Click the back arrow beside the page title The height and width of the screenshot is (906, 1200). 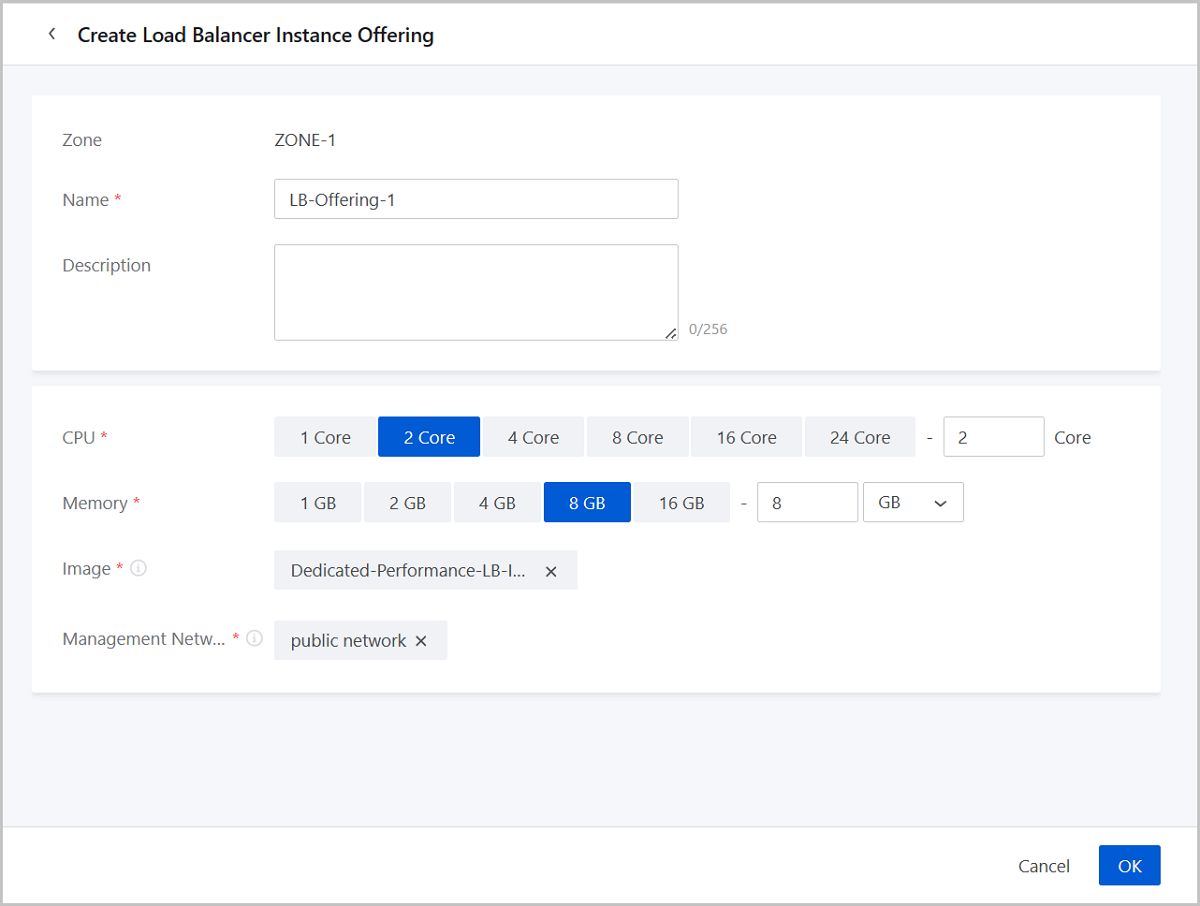point(52,35)
